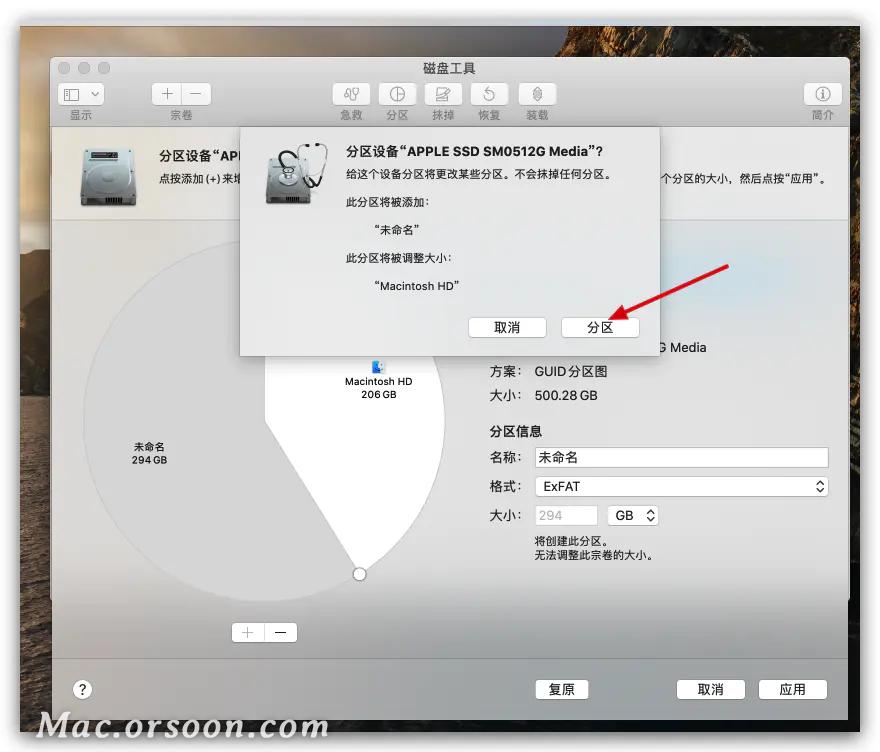
Task: Open the 格式 dropdown showing ExFAT
Action: (x=682, y=486)
